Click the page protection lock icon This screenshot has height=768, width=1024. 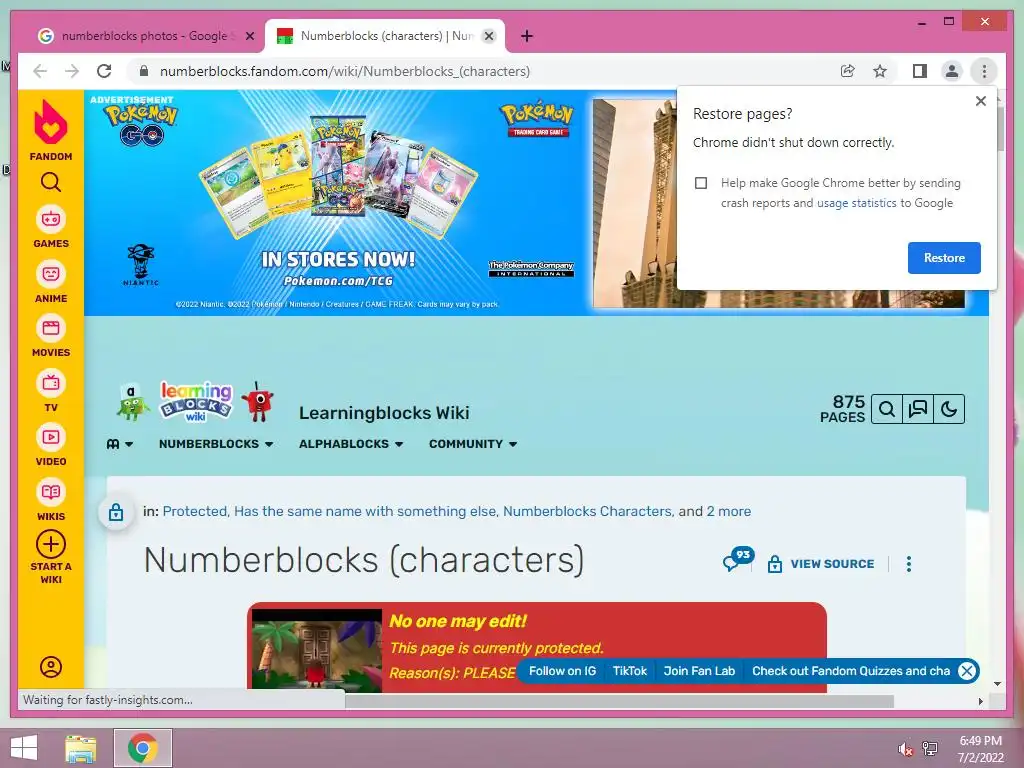(116, 512)
